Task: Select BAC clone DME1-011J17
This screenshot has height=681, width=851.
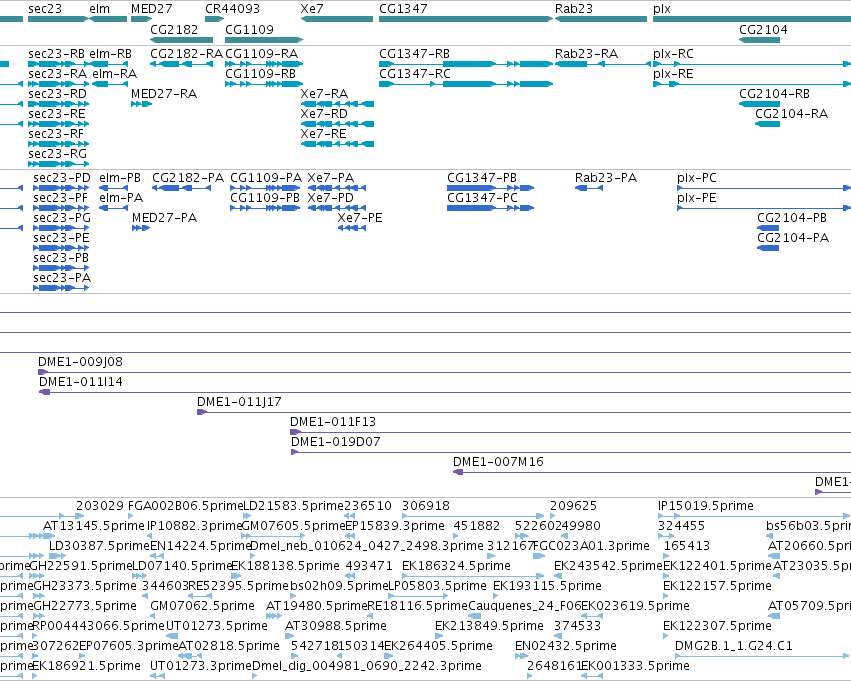Action: [239, 402]
